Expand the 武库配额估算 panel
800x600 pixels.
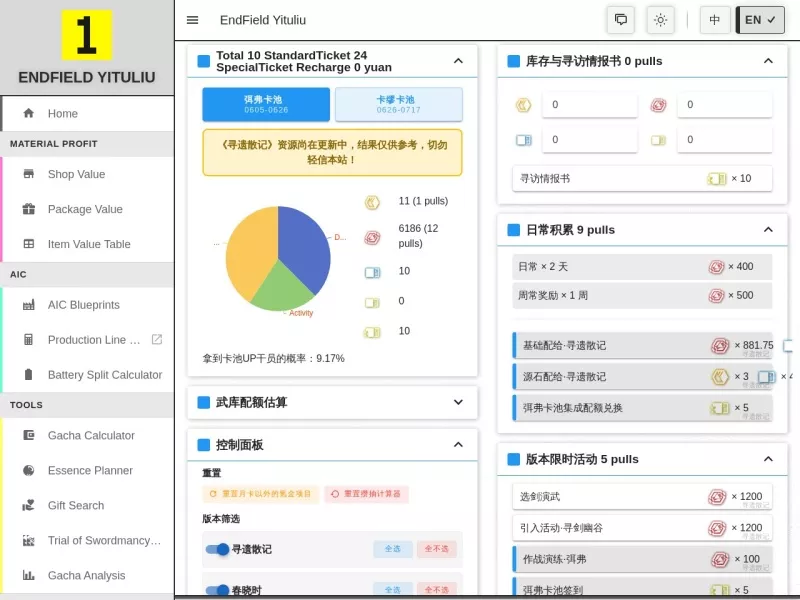[458, 402]
